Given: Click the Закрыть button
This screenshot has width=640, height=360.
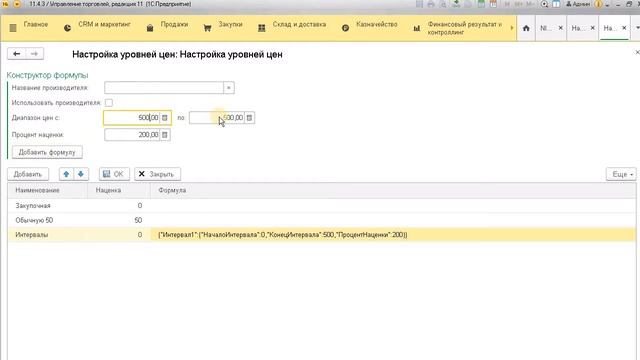Looking at the screenshot, I should point(158,174).
